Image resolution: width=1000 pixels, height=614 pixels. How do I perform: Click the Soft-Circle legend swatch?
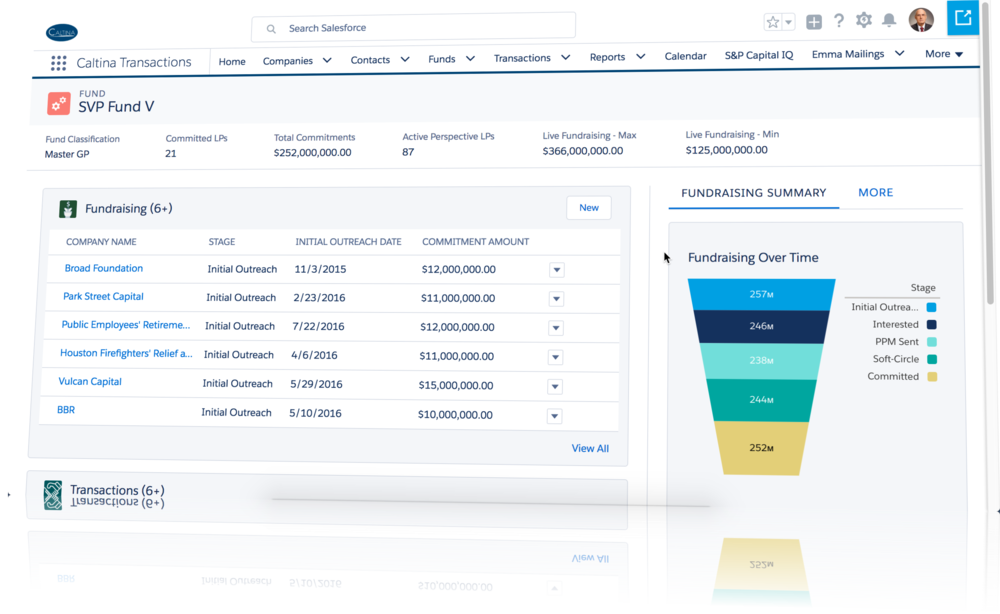coord(932,359)
